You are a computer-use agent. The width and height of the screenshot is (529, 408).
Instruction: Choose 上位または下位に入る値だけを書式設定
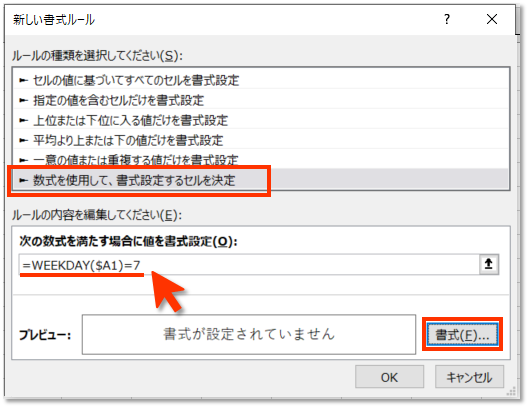point(261,120)
